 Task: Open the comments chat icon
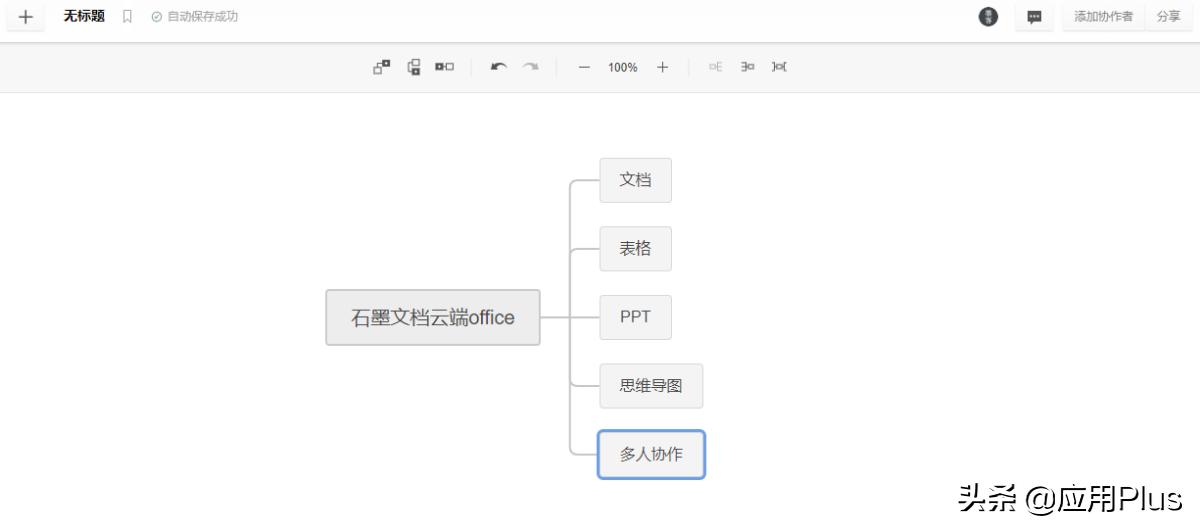[1034, 17]
